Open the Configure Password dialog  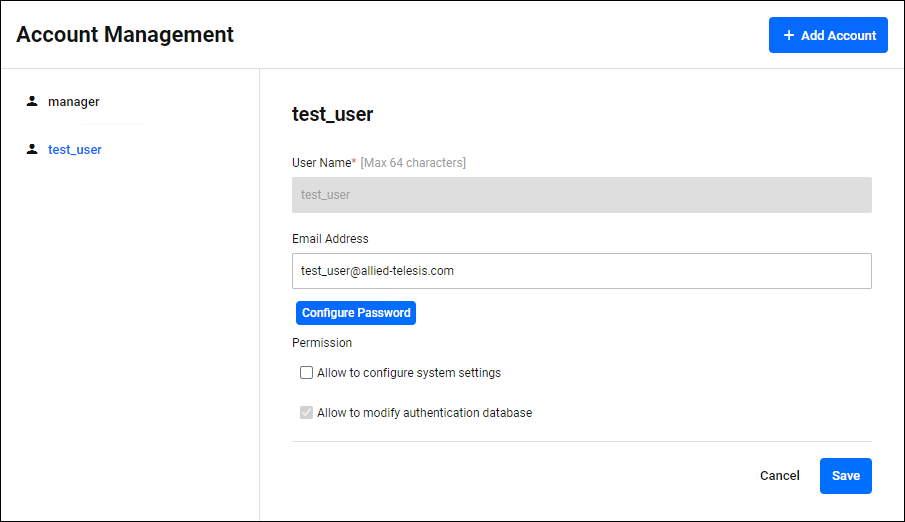356,313
